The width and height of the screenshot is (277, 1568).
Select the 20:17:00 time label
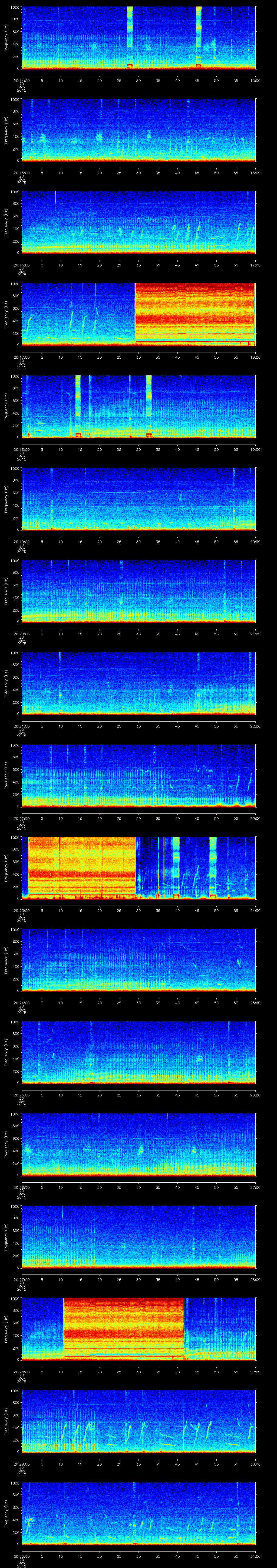(x=21, y=357)
